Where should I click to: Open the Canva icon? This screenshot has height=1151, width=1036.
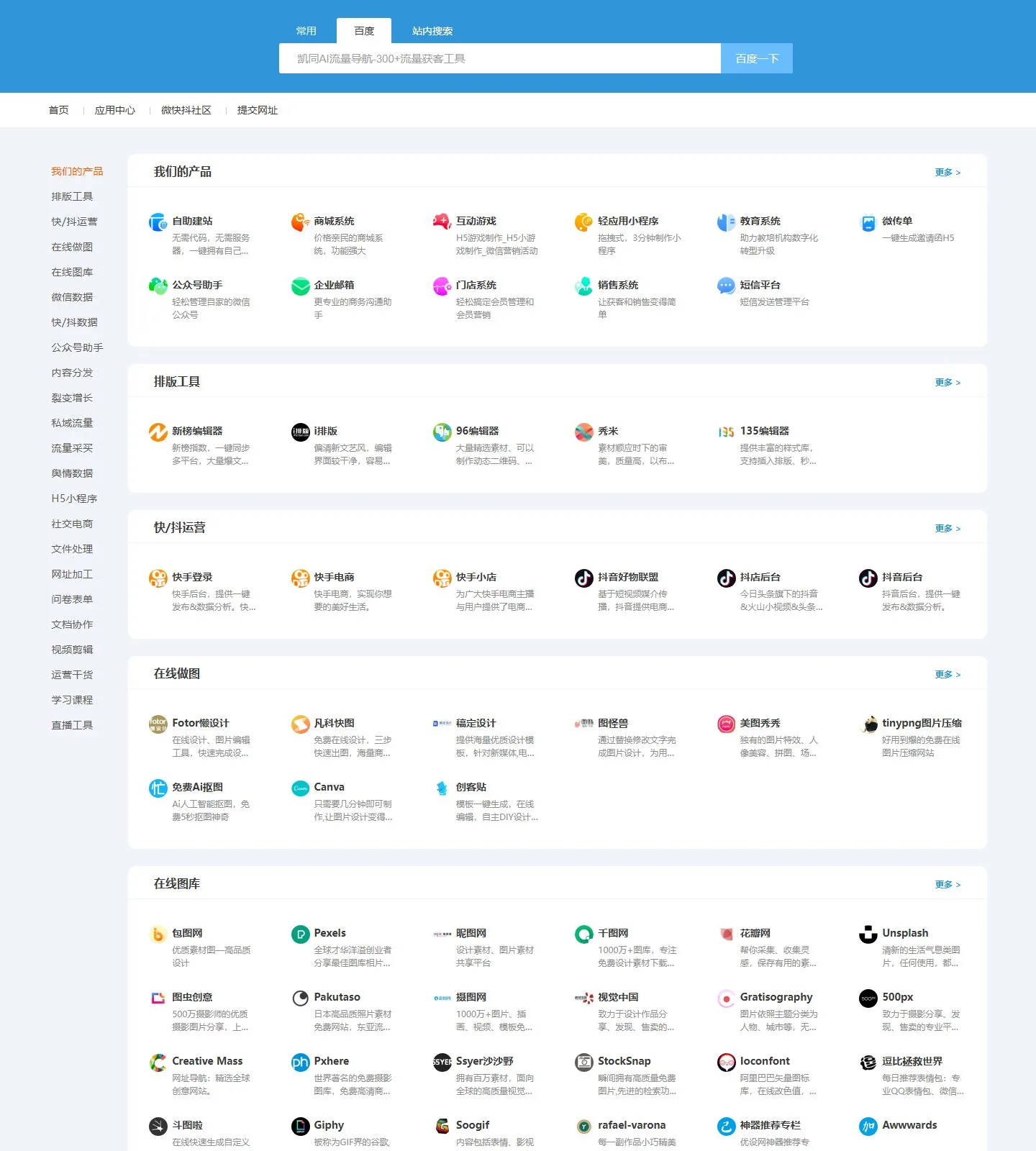[x=300, y=788]
